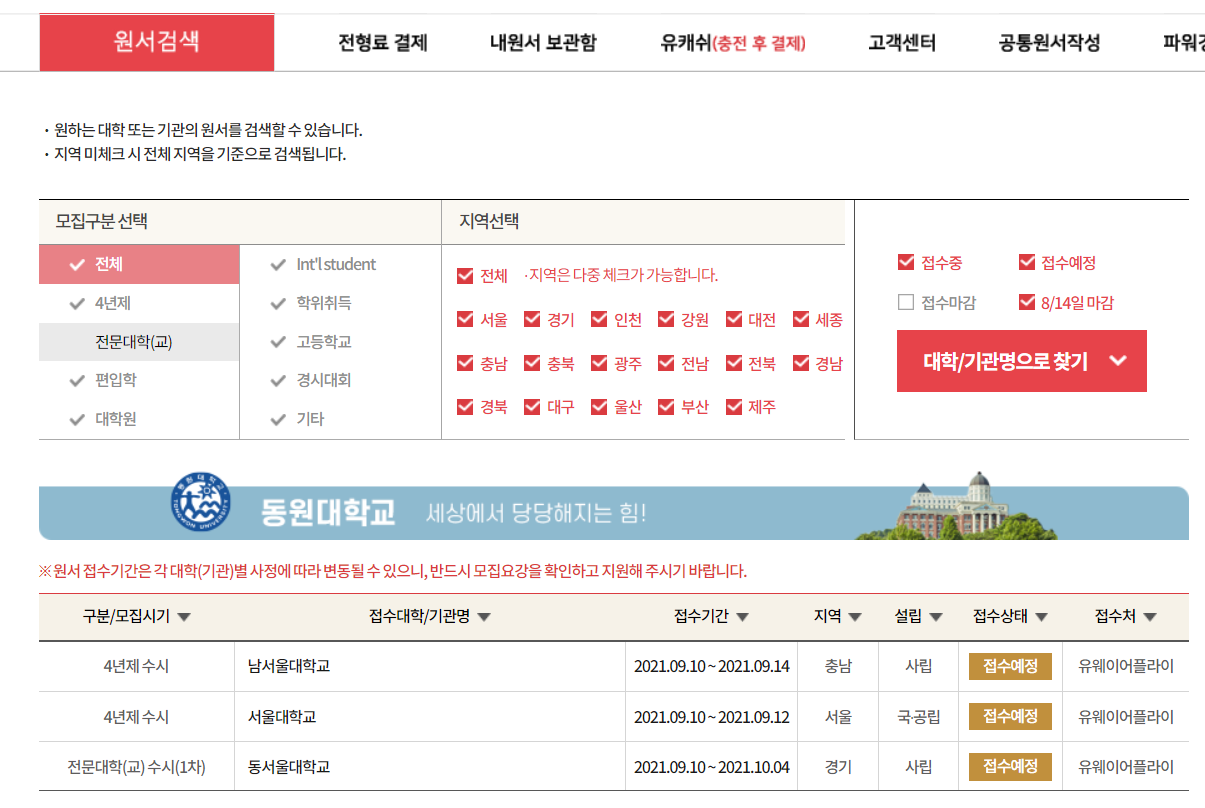1205x808 pixels.
Task: Select 4년제 recruitment category
Action: tap(139, 303)
